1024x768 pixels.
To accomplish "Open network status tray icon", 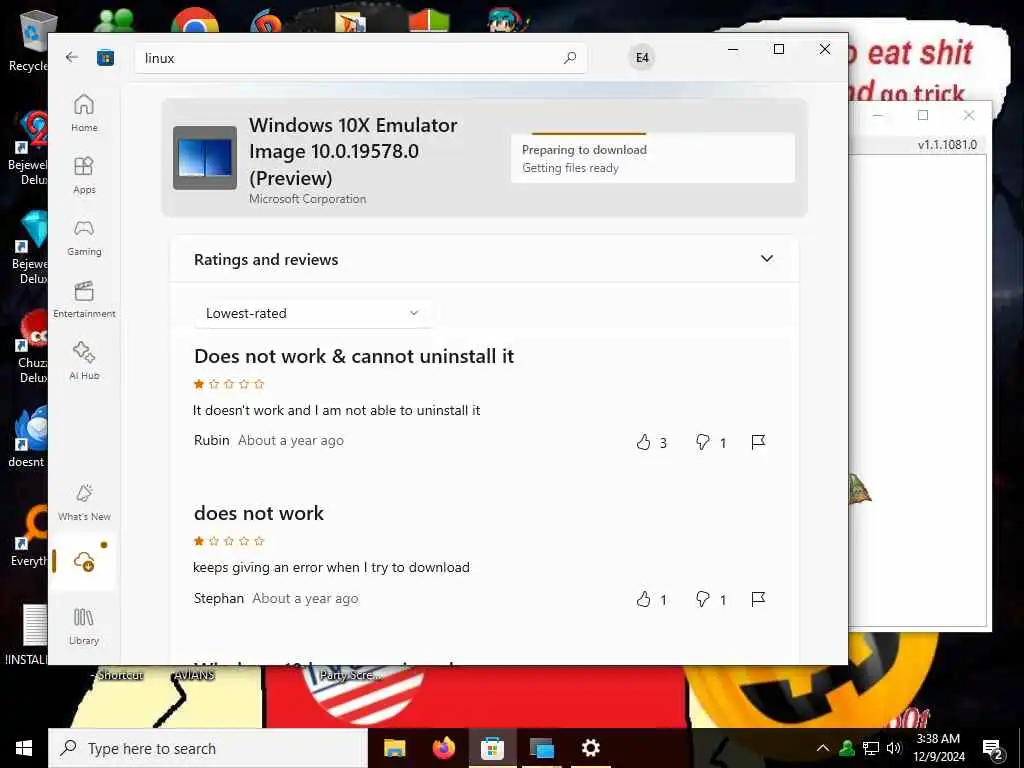I will tap(871, 748).
